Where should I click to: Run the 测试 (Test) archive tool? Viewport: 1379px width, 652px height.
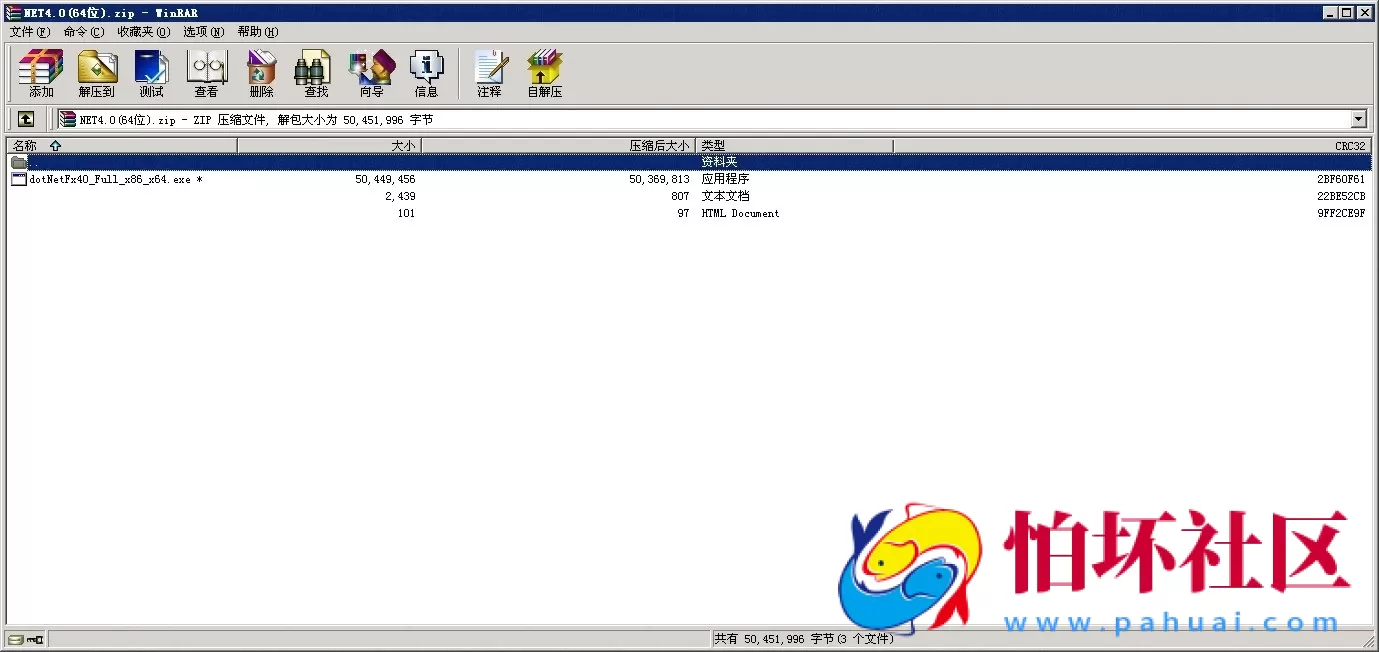coord(151,73)
